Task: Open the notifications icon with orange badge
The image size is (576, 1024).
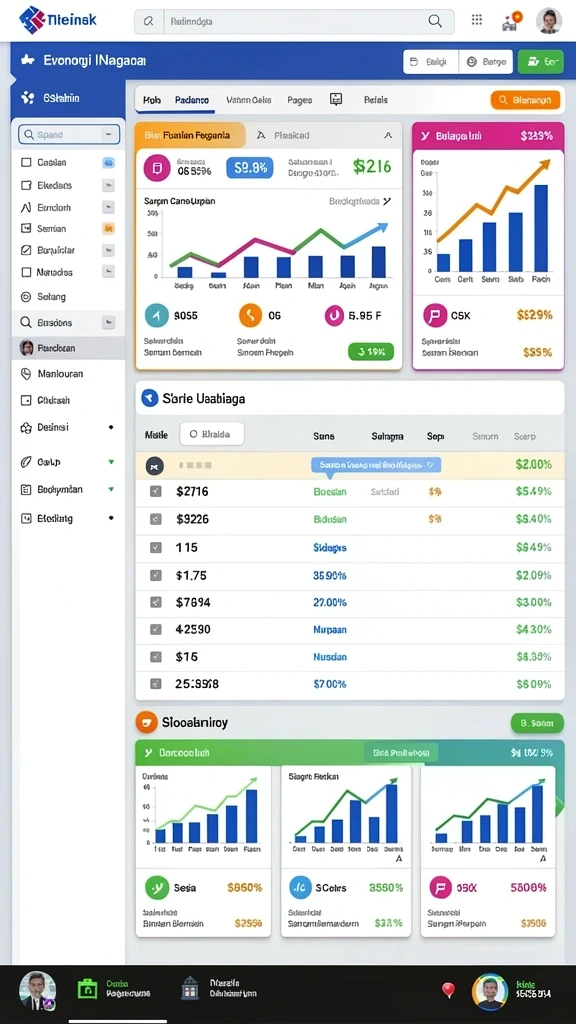Action: tap(511, 21)
